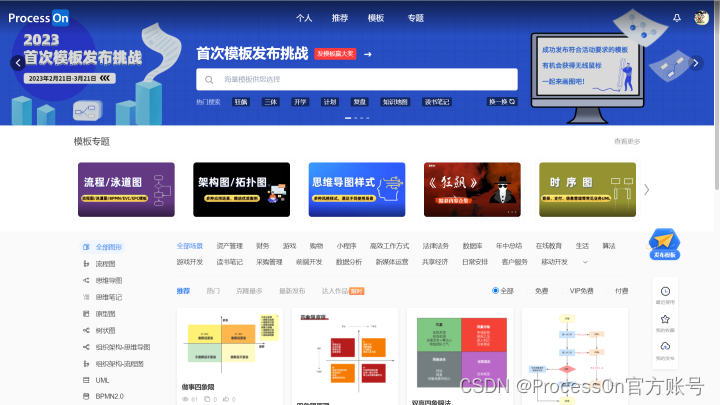
Task: Open 《狂飙》 topic card
Action: coord(472,189)
